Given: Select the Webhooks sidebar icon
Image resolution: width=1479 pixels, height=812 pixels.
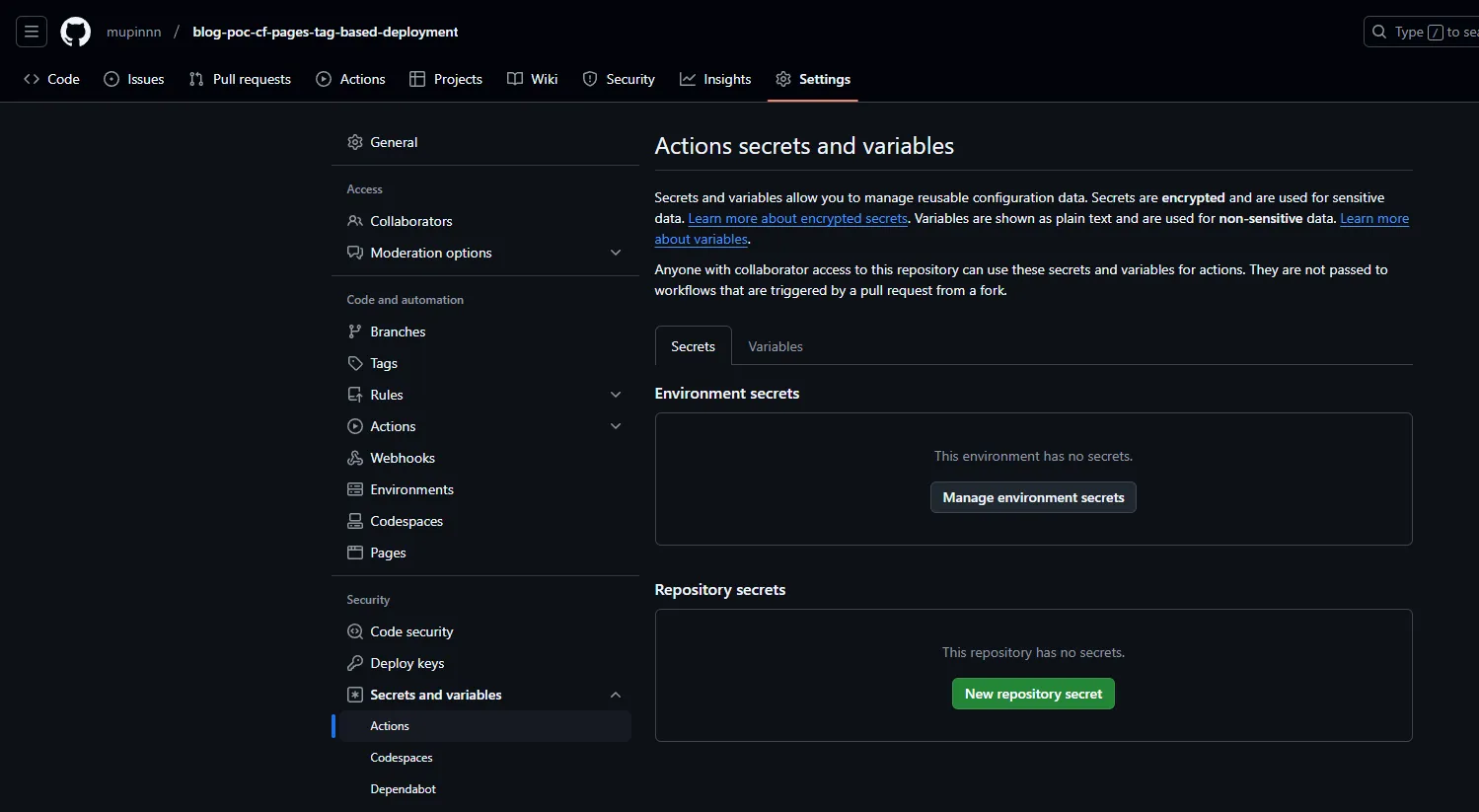Looking at the screenshot, I should 355,458.
